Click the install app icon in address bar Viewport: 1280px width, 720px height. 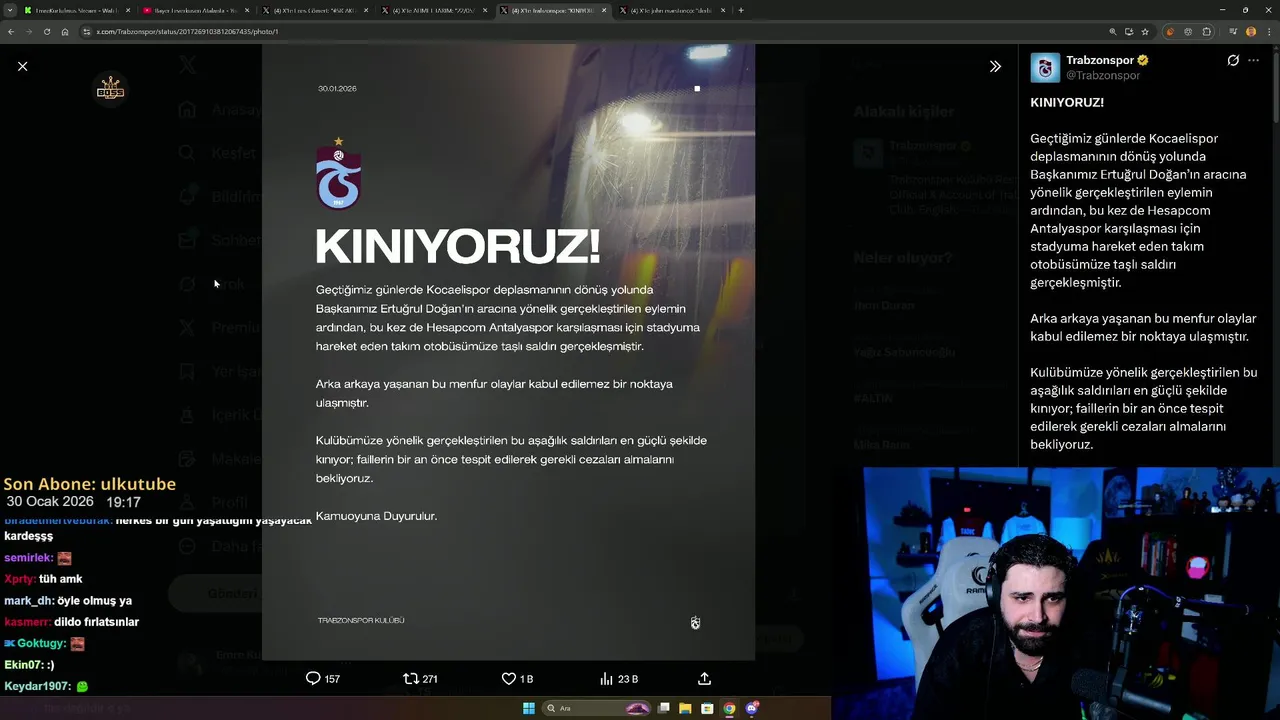pyautogui.click(x=1129, y=32)
